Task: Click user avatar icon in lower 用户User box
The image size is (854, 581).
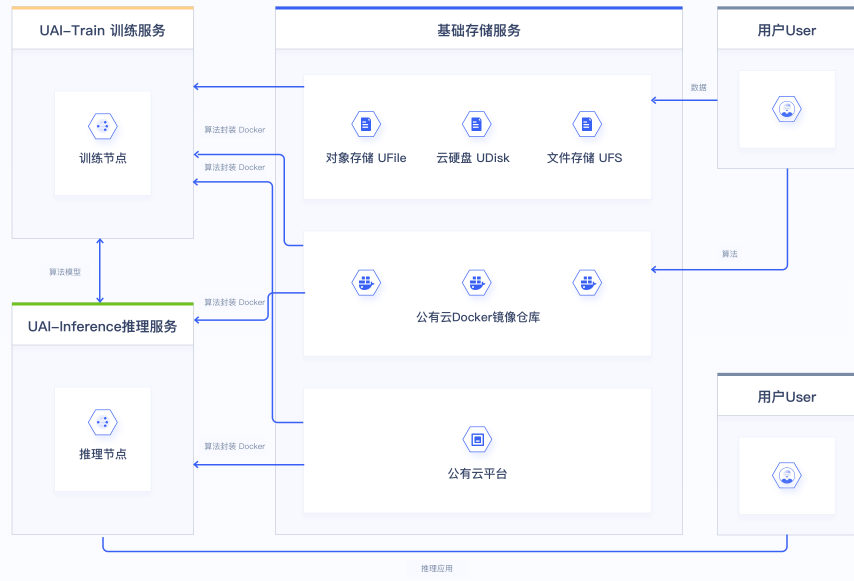Action: [786, 475]
